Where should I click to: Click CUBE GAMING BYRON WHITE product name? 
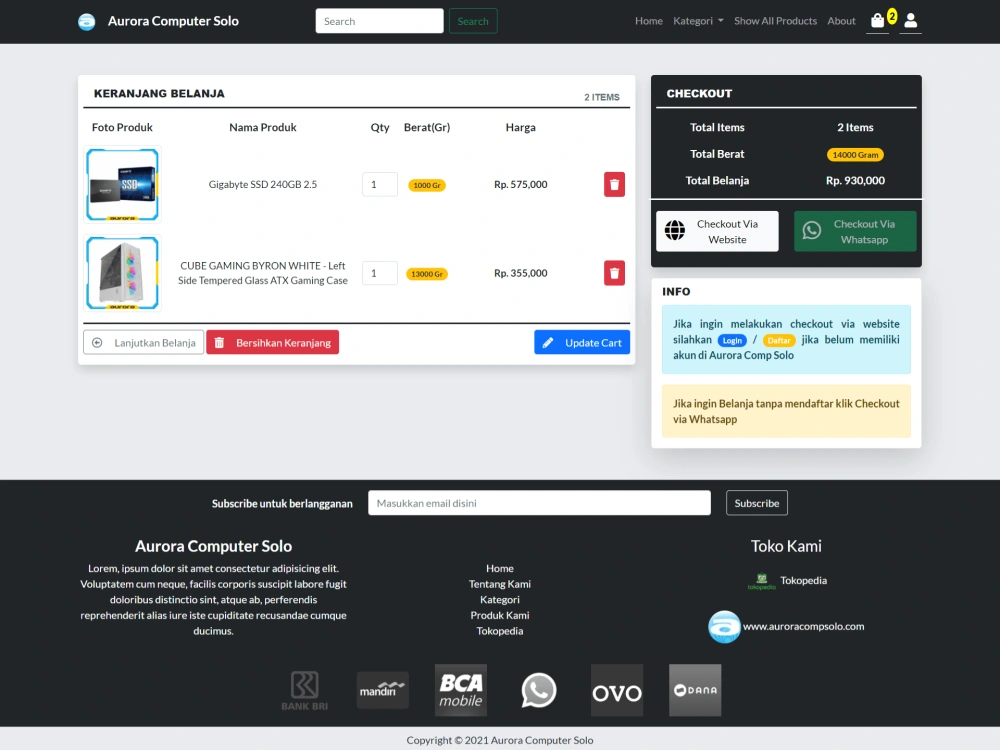[x=263, y=273]
